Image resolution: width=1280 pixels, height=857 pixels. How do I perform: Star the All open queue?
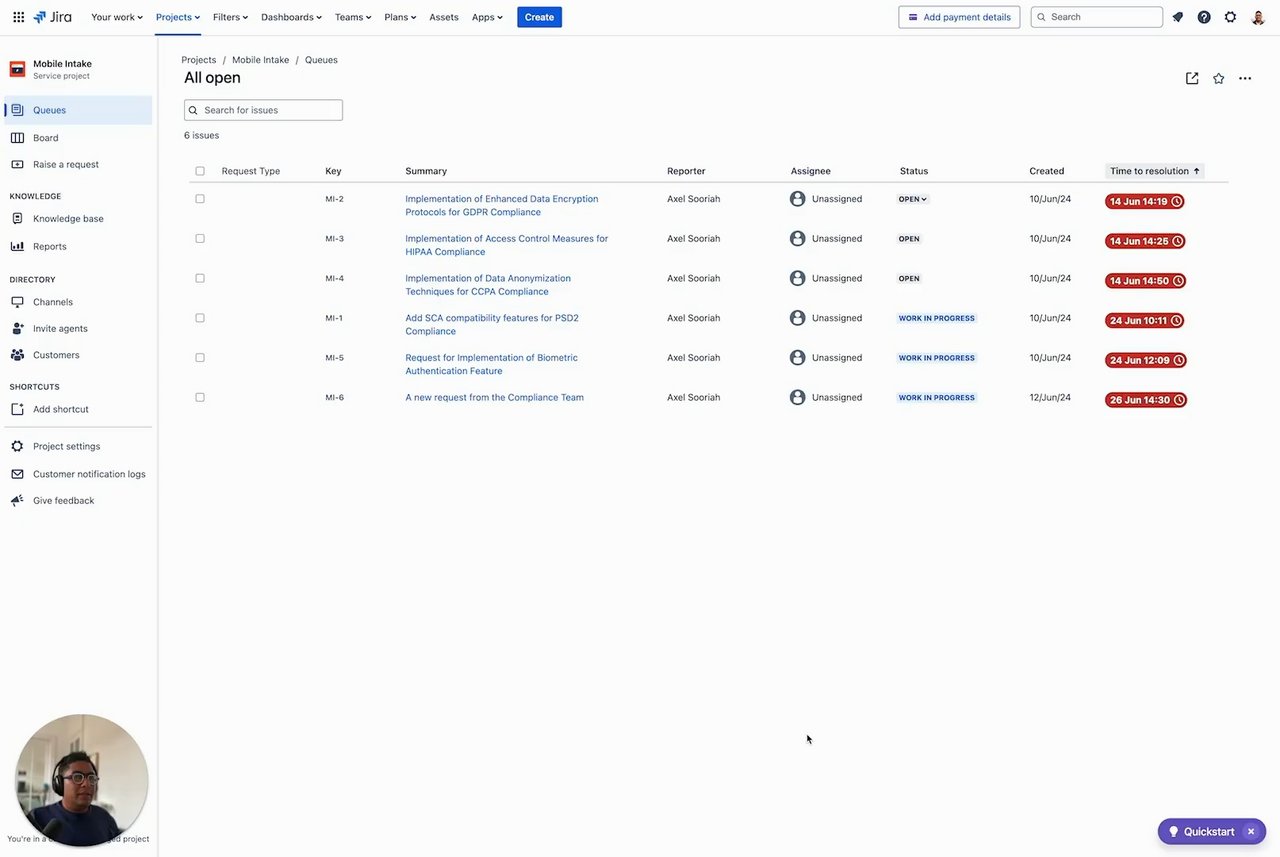tap(1218, 78)
